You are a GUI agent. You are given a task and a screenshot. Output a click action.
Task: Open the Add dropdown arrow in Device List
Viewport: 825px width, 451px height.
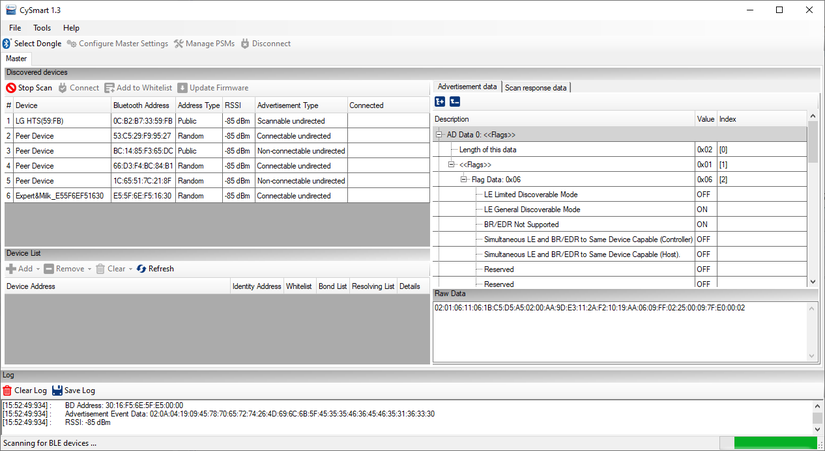[x=39, y=269]
